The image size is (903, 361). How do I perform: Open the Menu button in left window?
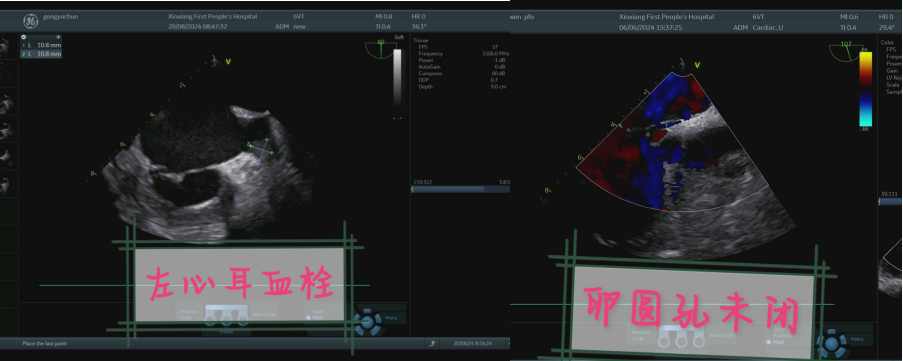click(x=392, y=317)
